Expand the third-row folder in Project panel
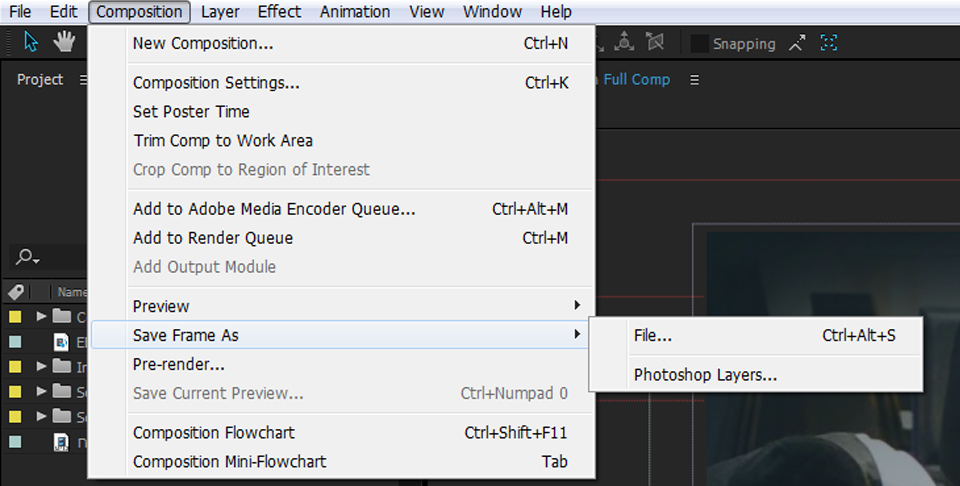The width and height of the screenshot is (960, 486). pos(42,366)
